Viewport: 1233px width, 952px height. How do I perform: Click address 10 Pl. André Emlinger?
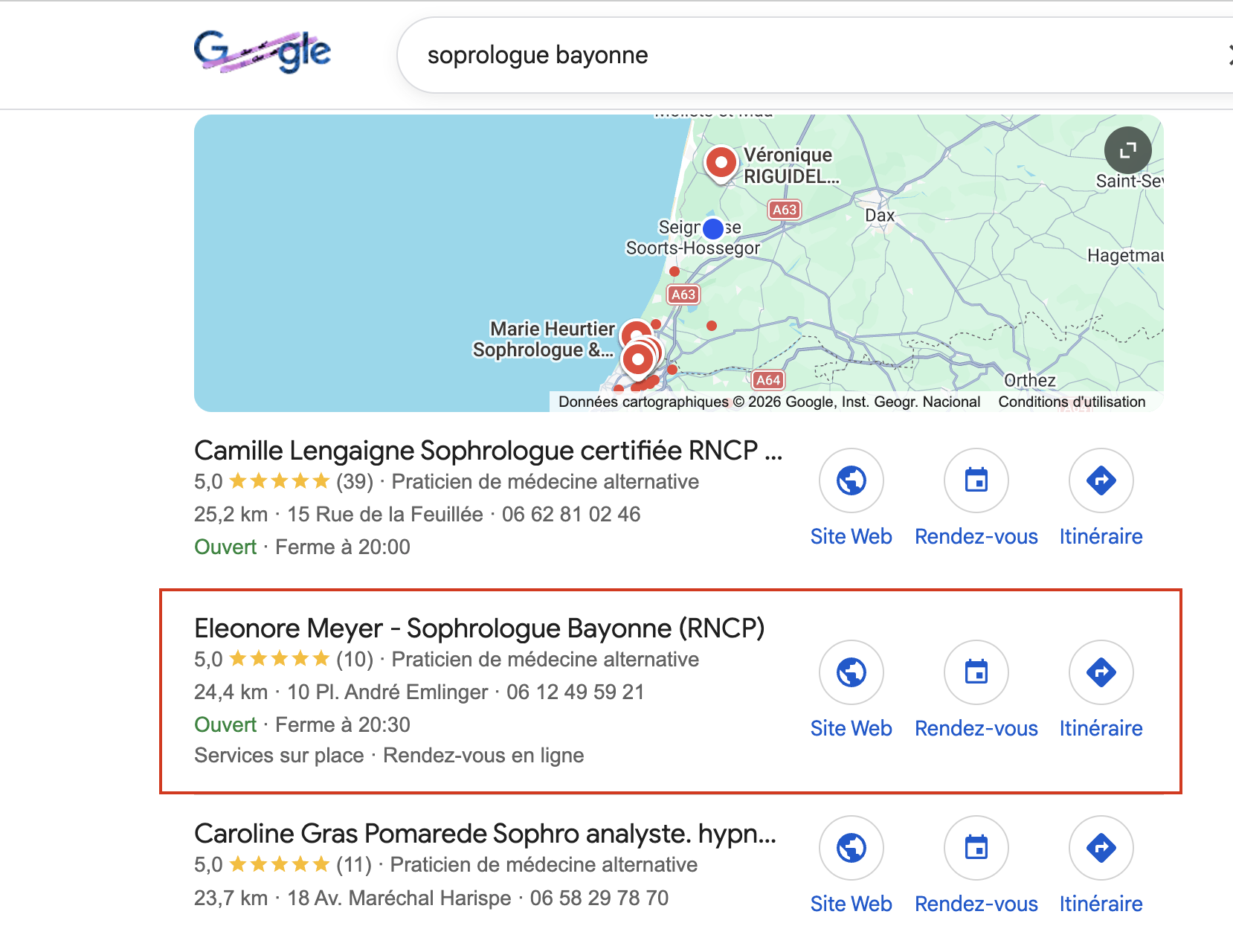click(x=387, y=692)
